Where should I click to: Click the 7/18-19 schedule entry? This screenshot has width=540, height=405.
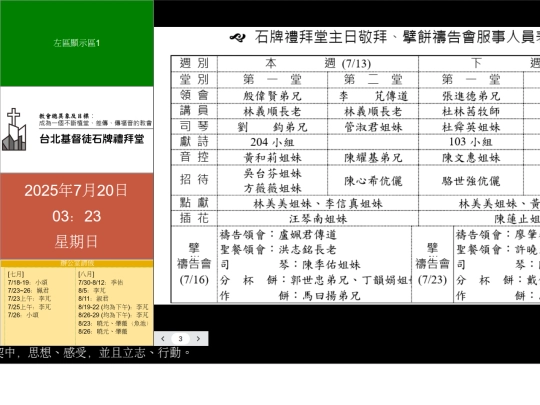pos(28,282)
